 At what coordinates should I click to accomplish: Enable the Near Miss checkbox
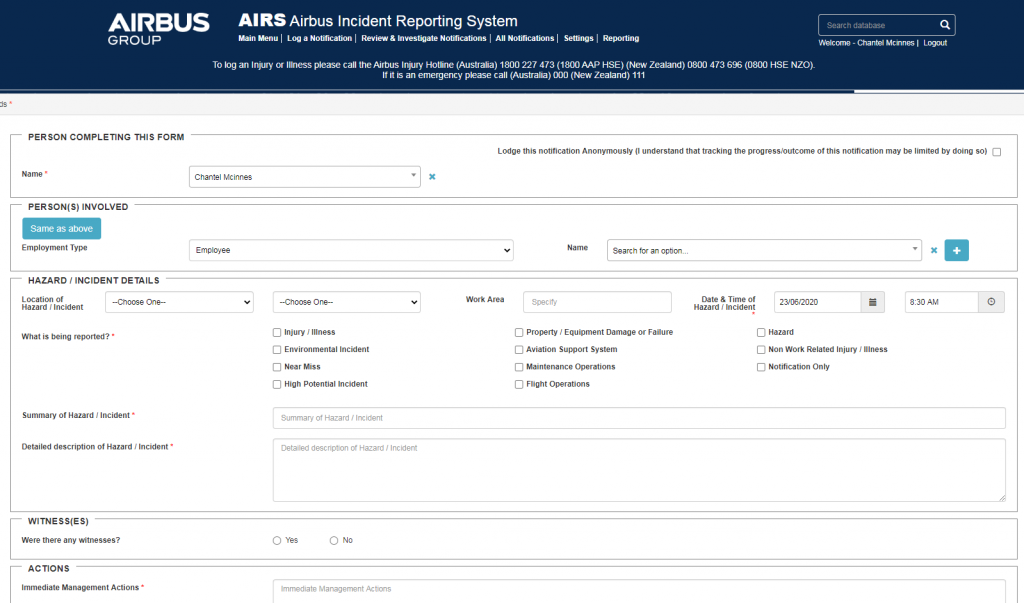pyautogui.click(x=277, y=367)
